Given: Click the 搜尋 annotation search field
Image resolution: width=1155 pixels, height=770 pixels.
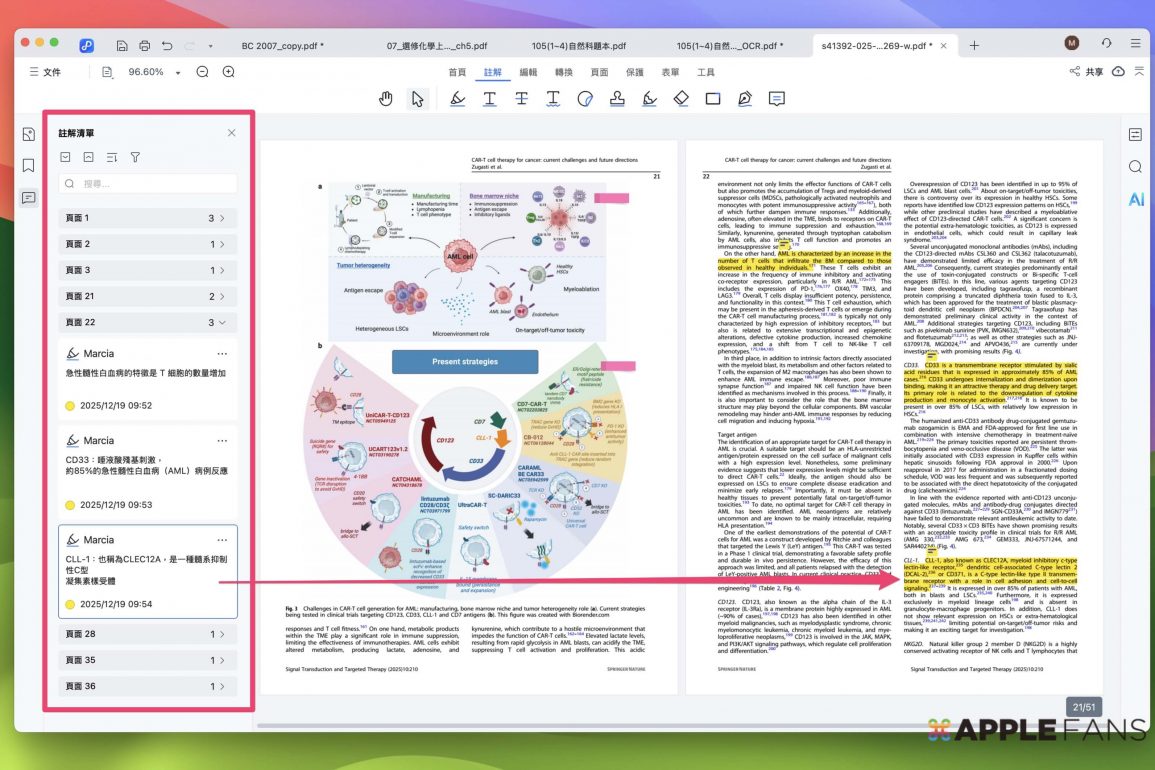Looking at the screenshot, I should click(148, 184).
